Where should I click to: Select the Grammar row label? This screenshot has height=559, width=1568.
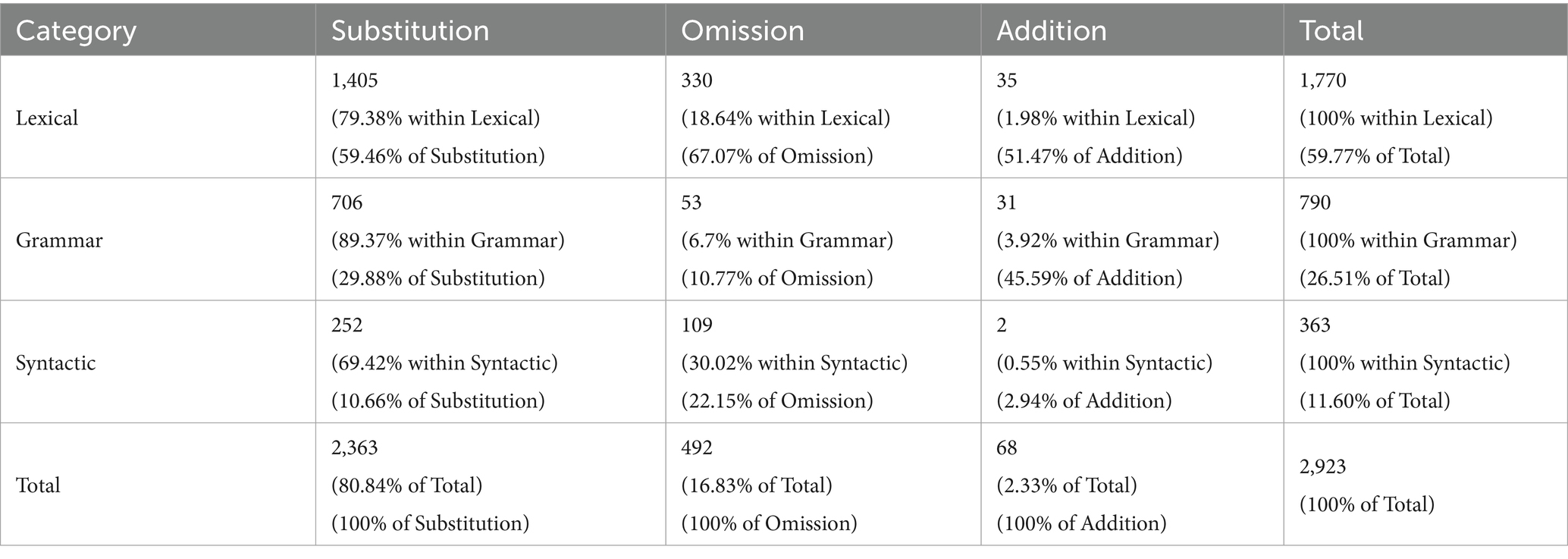[59, 240]
